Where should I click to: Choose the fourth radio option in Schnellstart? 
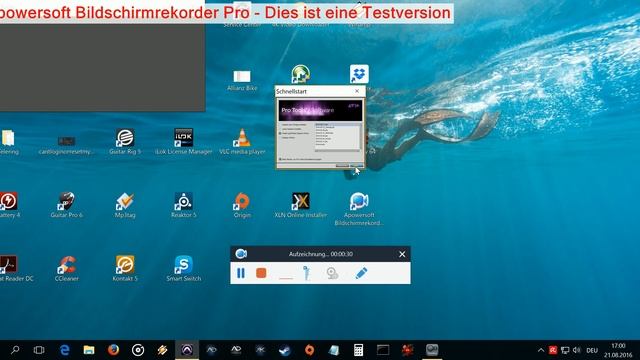pyautogui.click(x=280, y=138)
